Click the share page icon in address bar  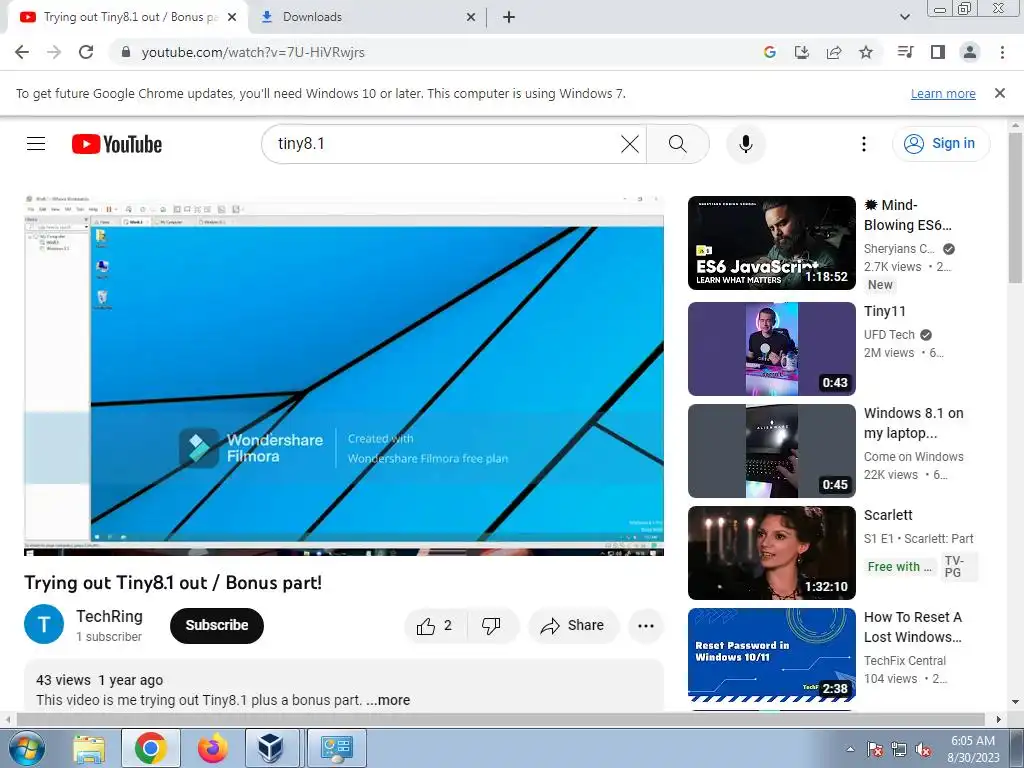coord(834,52)
